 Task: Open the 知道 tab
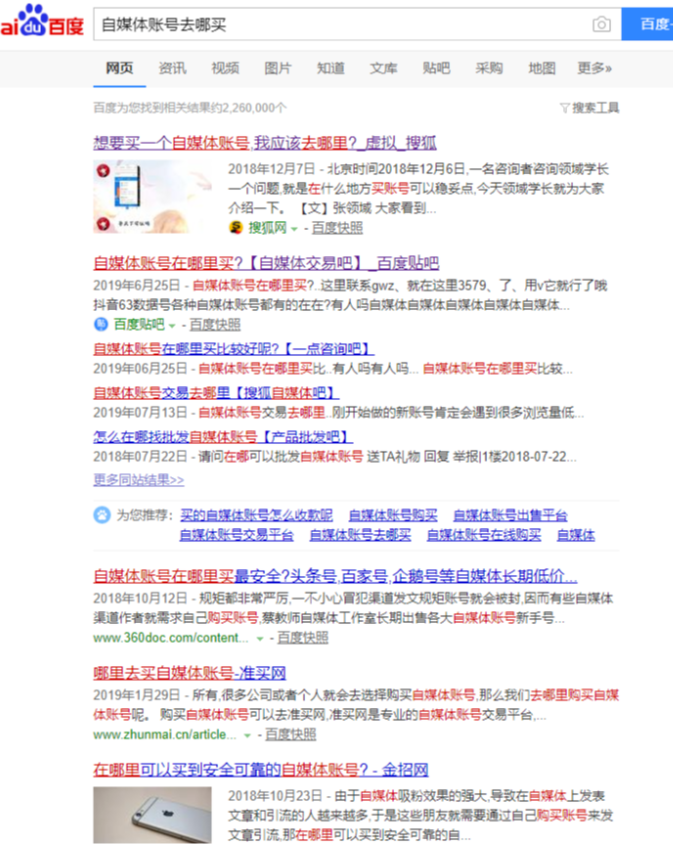(x=331, y=68)
